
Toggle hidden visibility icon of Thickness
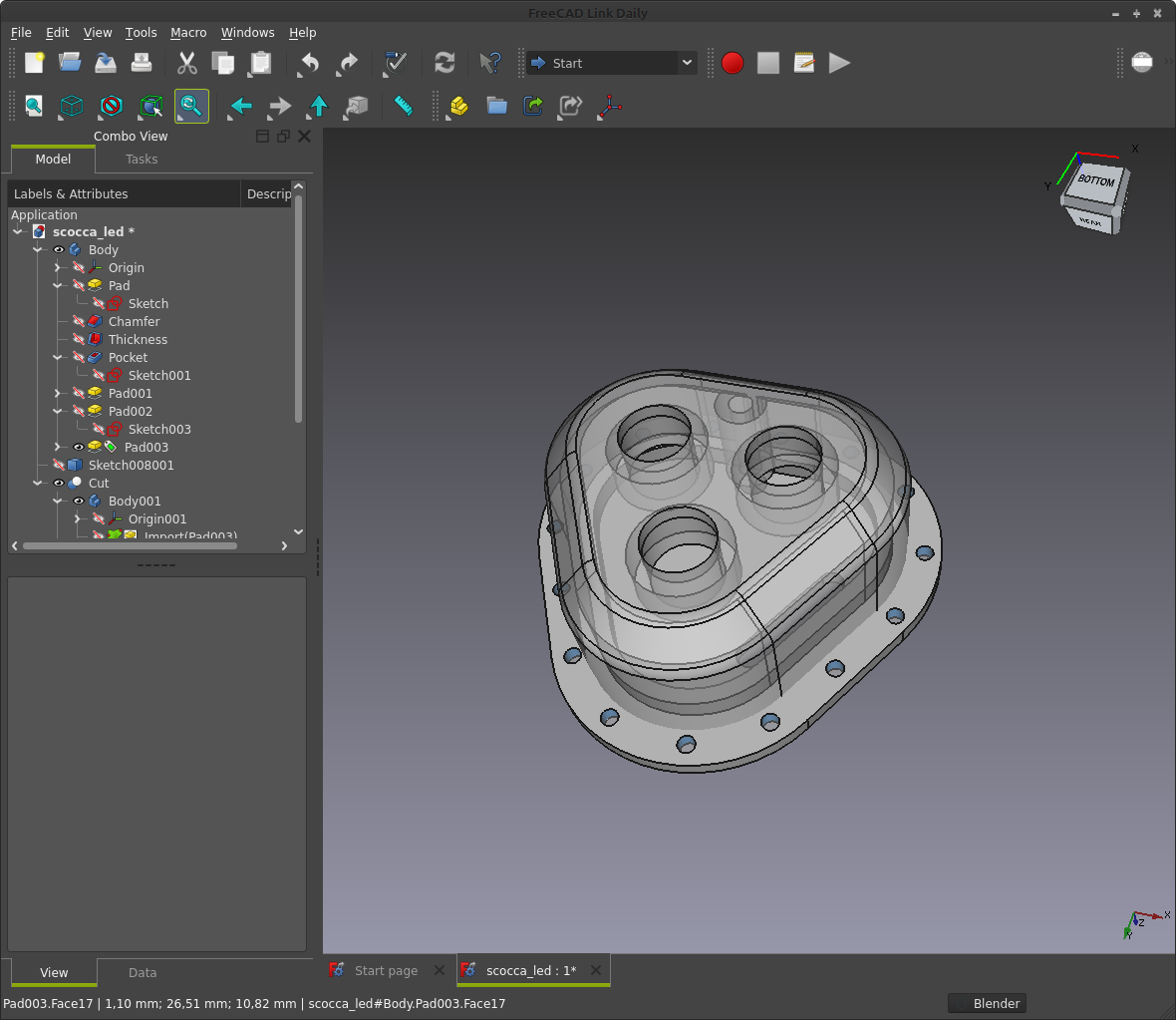coord(79,339)
